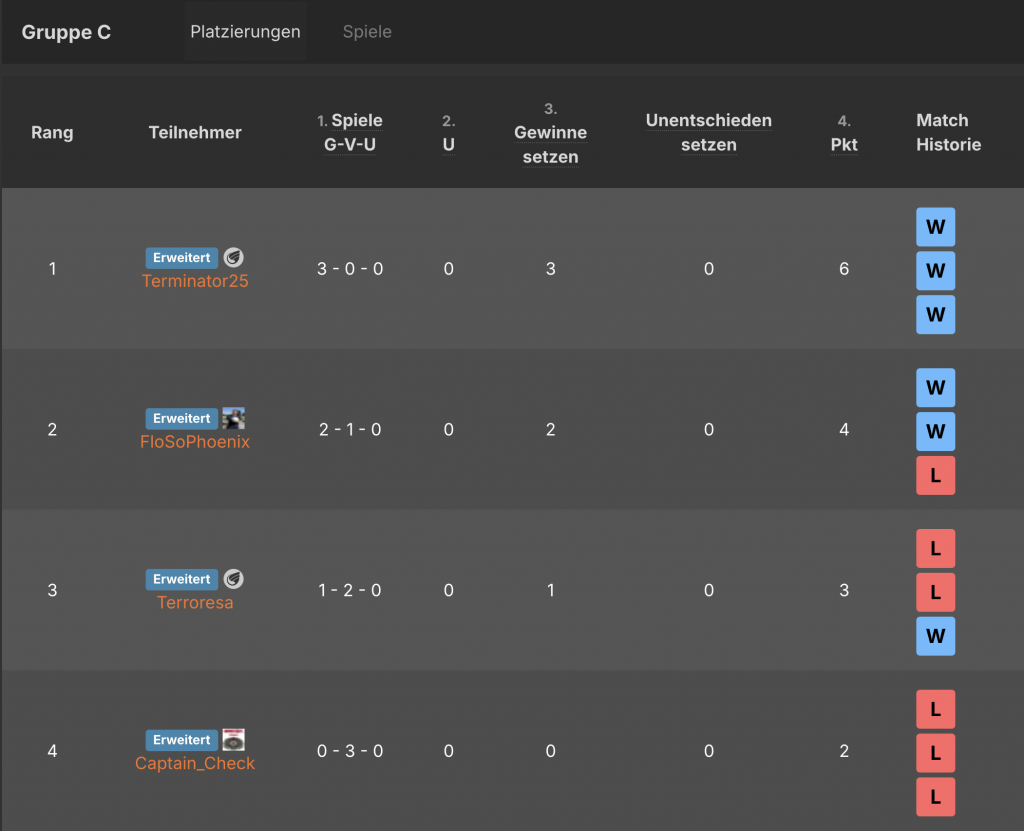Click FloSoPhoenix's avatar thumbnail
The height and width of the screenshot is (831, 1024).
[x=233, y=418]
